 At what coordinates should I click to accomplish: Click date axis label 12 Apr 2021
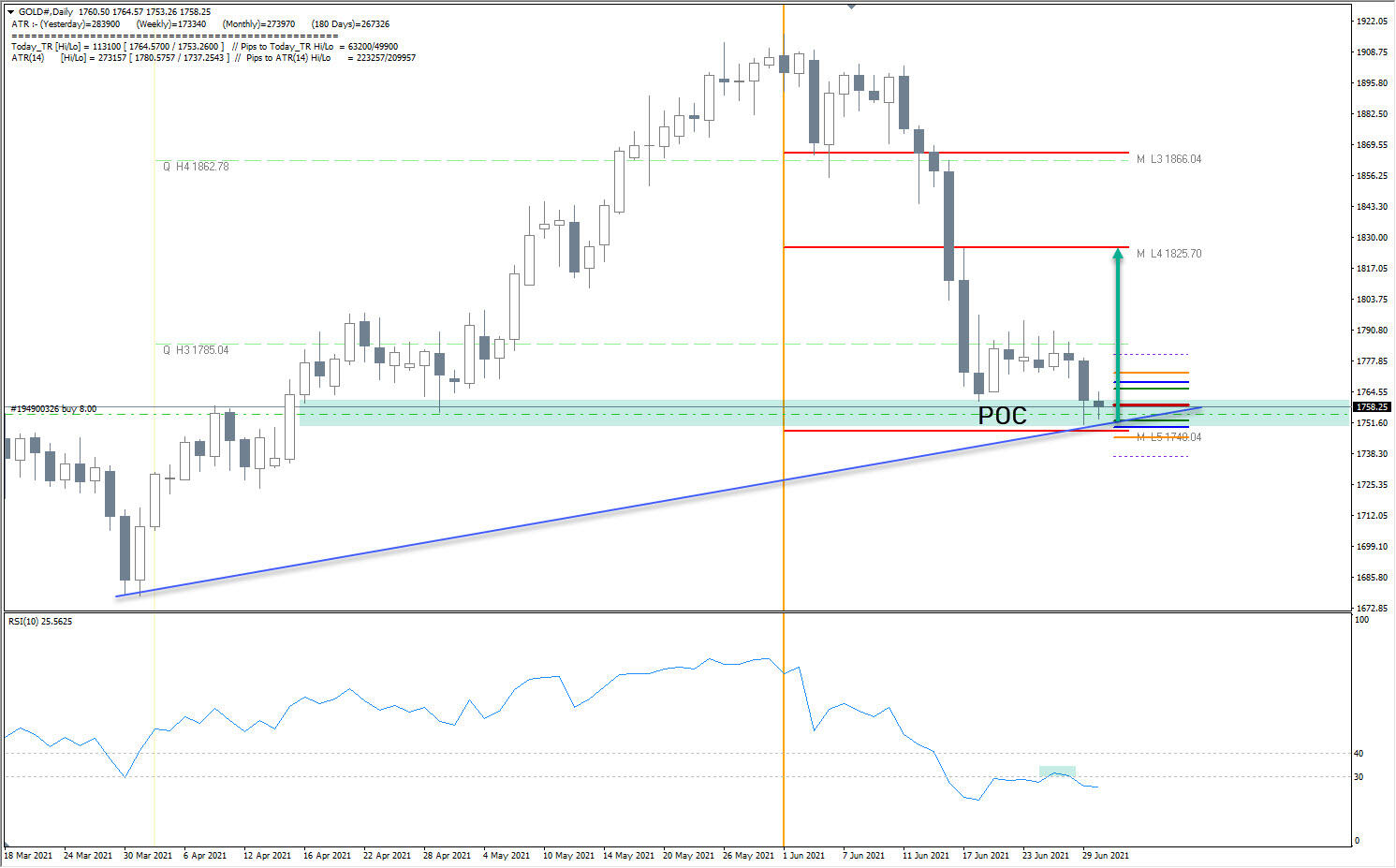tap(267, 856)
